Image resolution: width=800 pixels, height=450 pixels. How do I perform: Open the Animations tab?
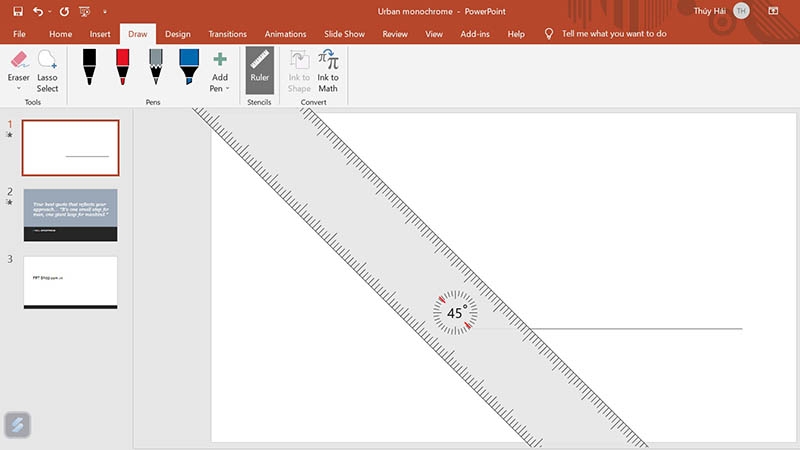[285, 34]
